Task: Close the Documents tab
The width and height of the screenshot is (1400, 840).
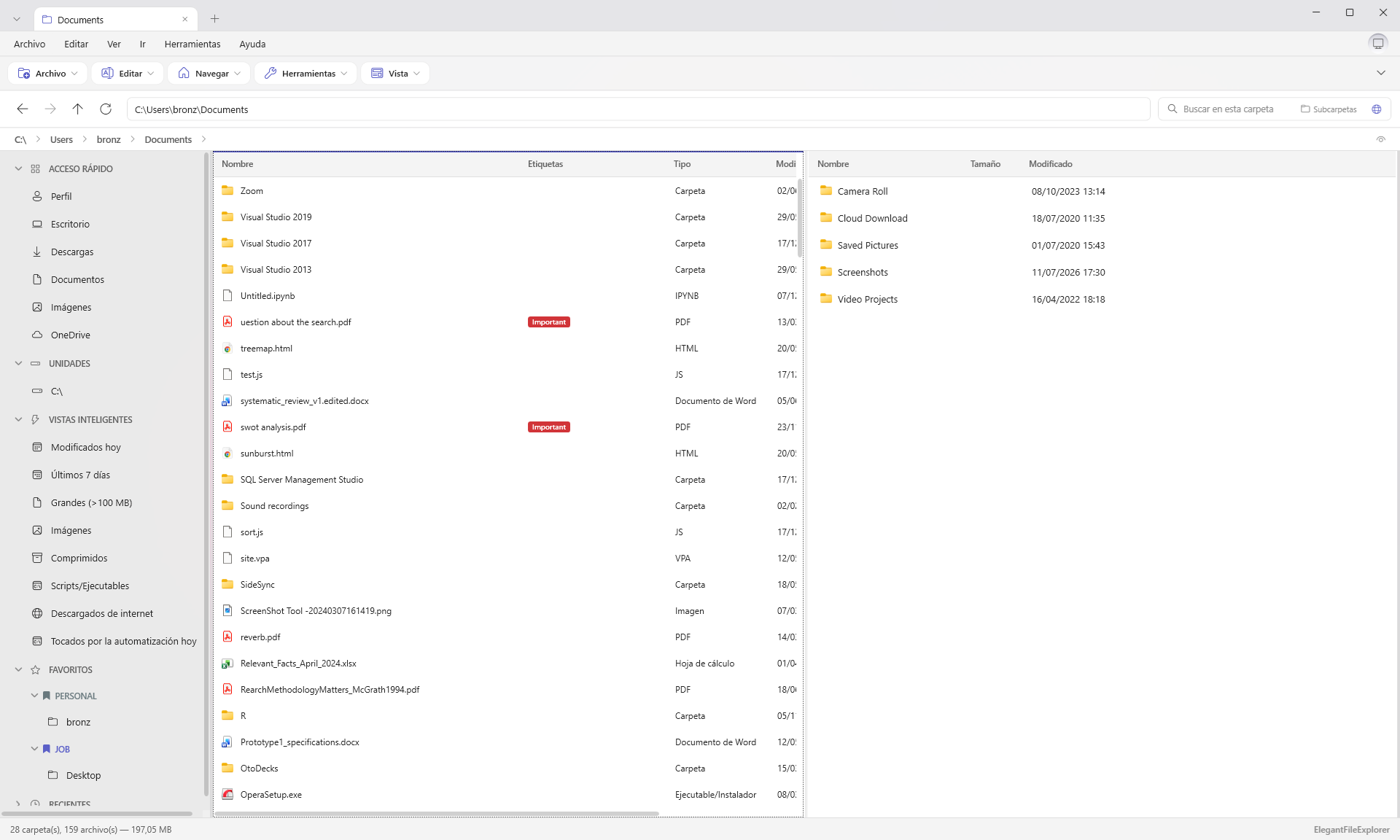Action: (x=184, y=19)
